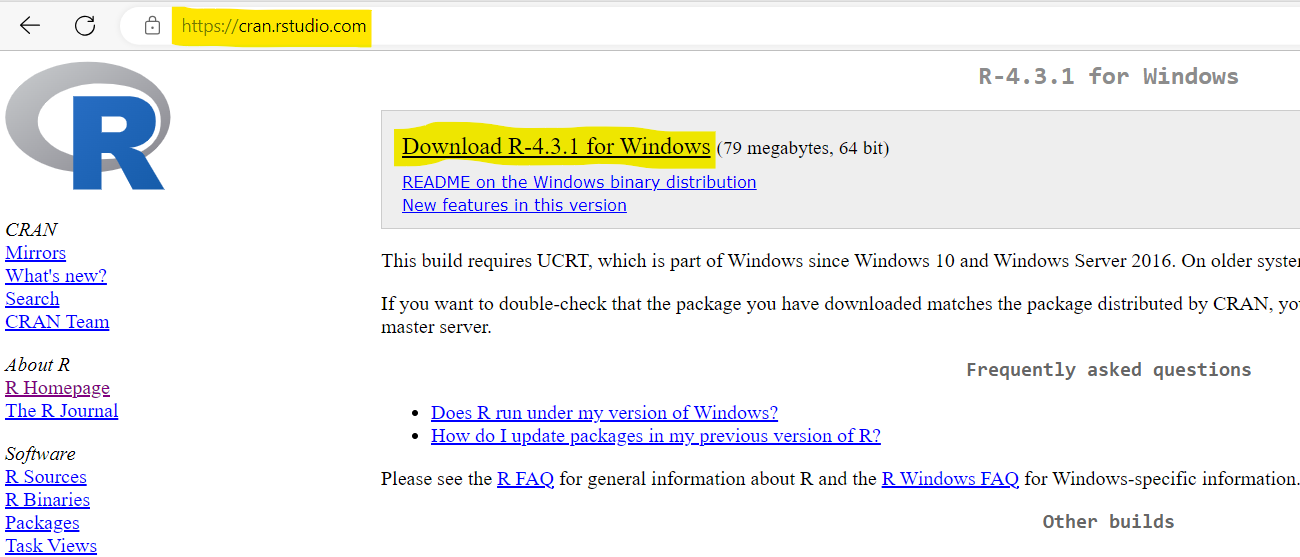Click the browser back arrow
The width and height of the screenshot is (1300, 557).
point(30,26)
